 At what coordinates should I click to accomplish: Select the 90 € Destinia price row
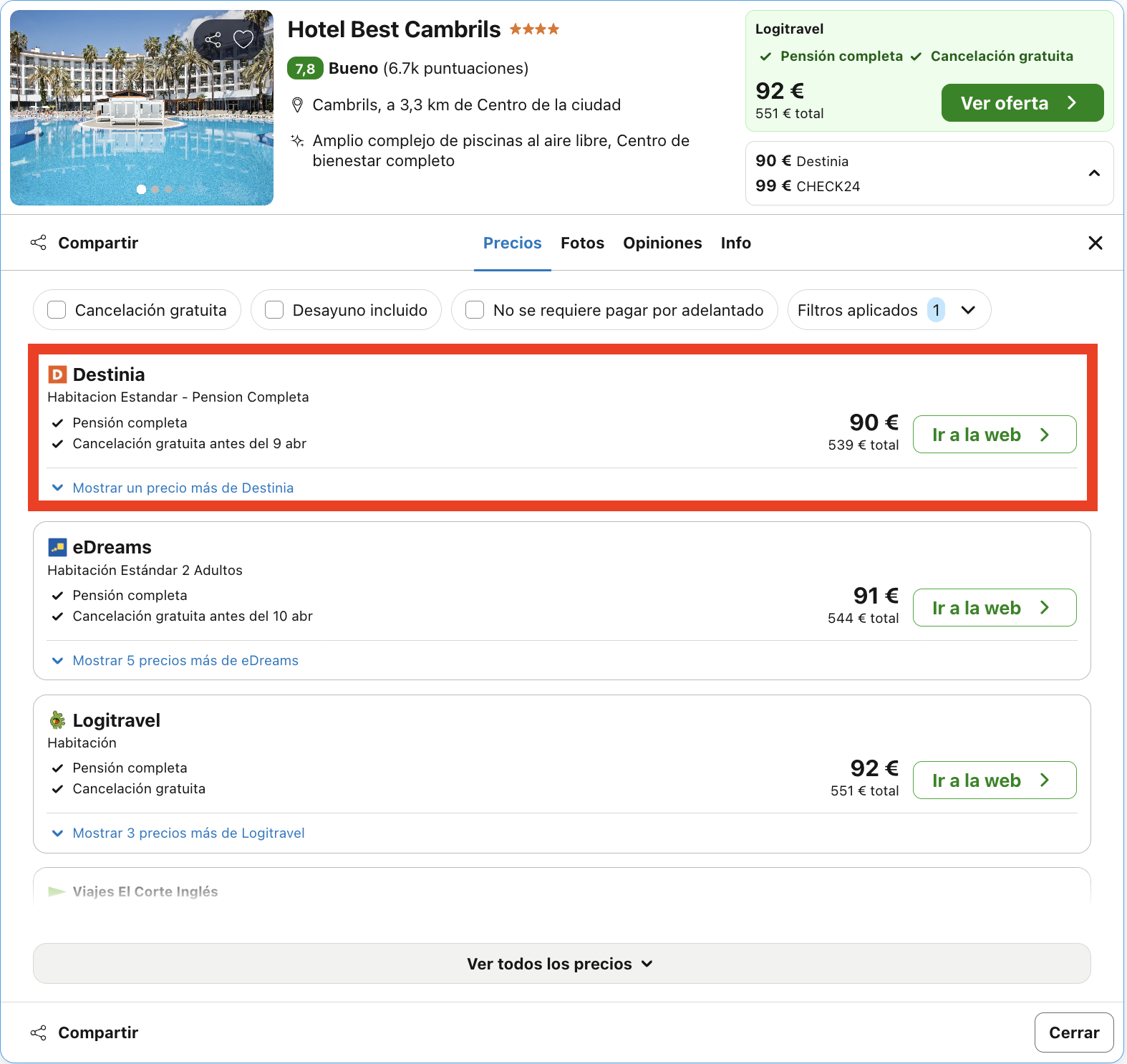[x=802, y=161]
